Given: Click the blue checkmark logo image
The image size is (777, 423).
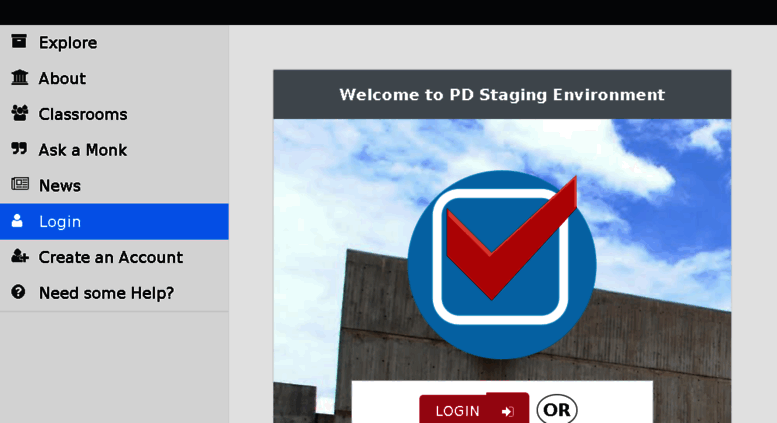Looking at the screenshot, I should [501, 264].
